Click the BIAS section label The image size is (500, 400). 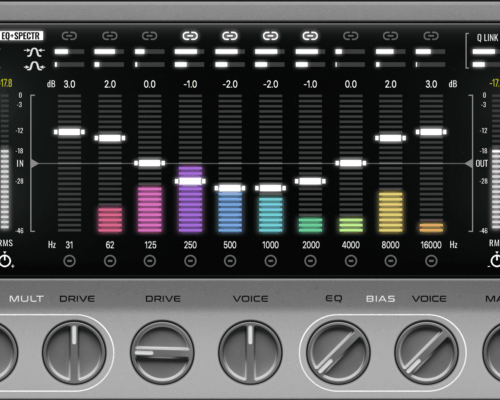point(381,299)
